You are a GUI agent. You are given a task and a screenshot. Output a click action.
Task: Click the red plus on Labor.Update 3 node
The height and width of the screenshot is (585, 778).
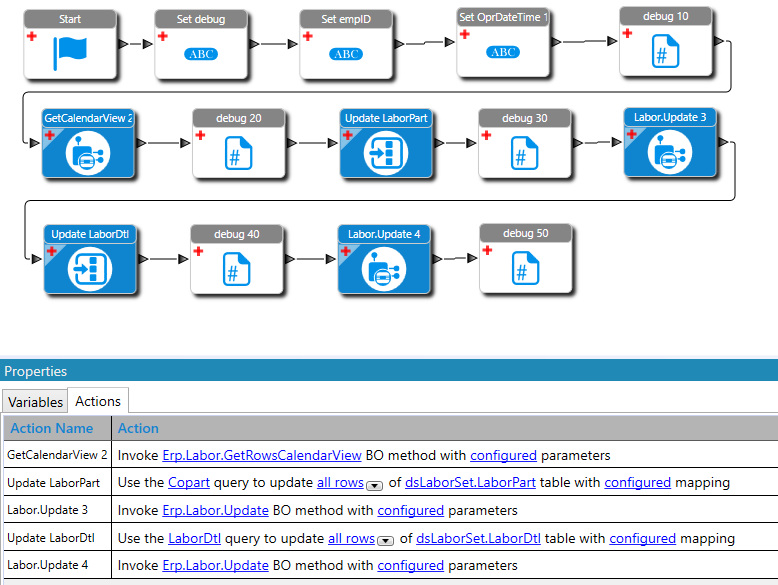(631, 134)
